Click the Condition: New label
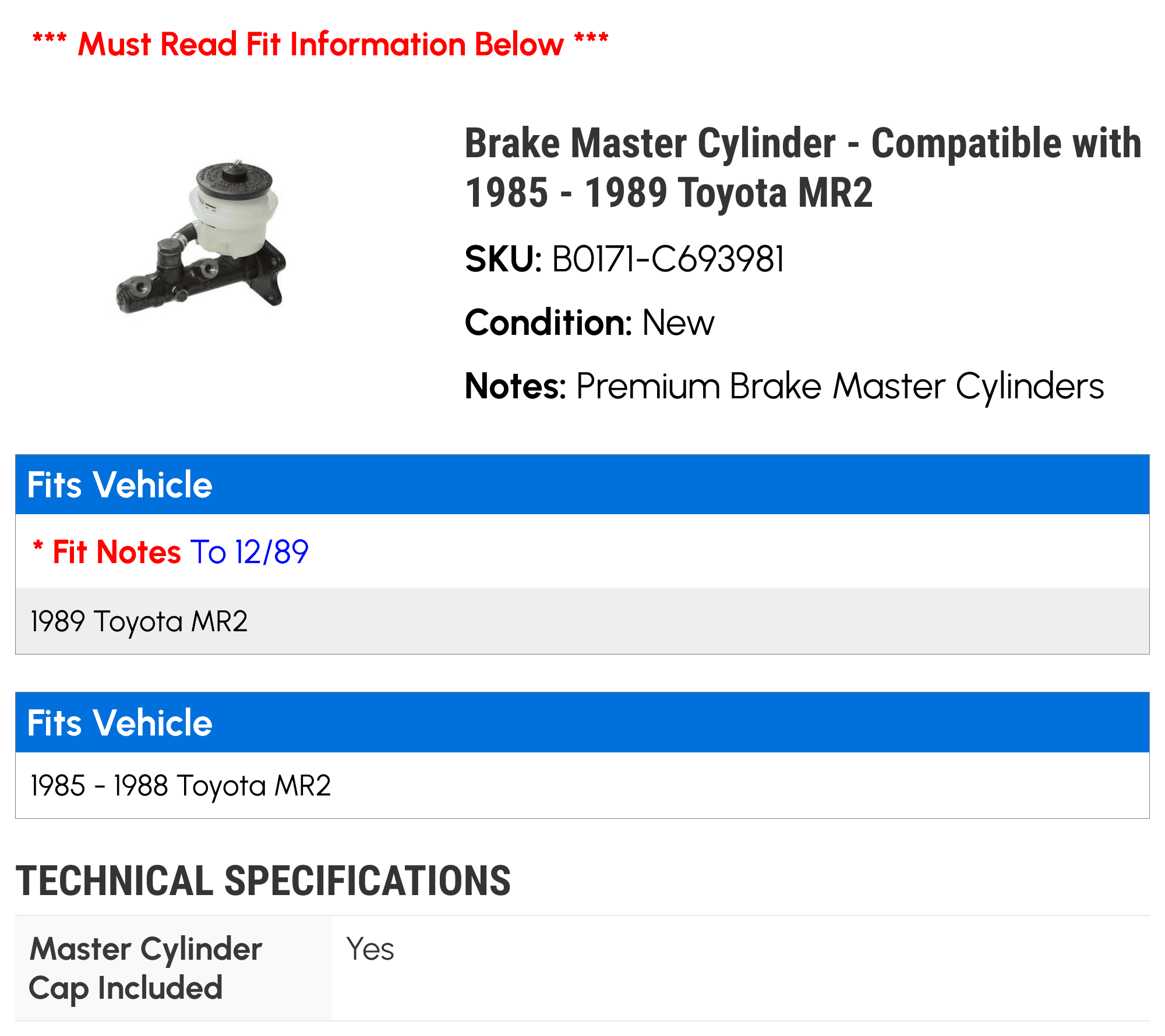Image resolution: width=1165 pixels, height=1036 pixels. tap(589, 323)
